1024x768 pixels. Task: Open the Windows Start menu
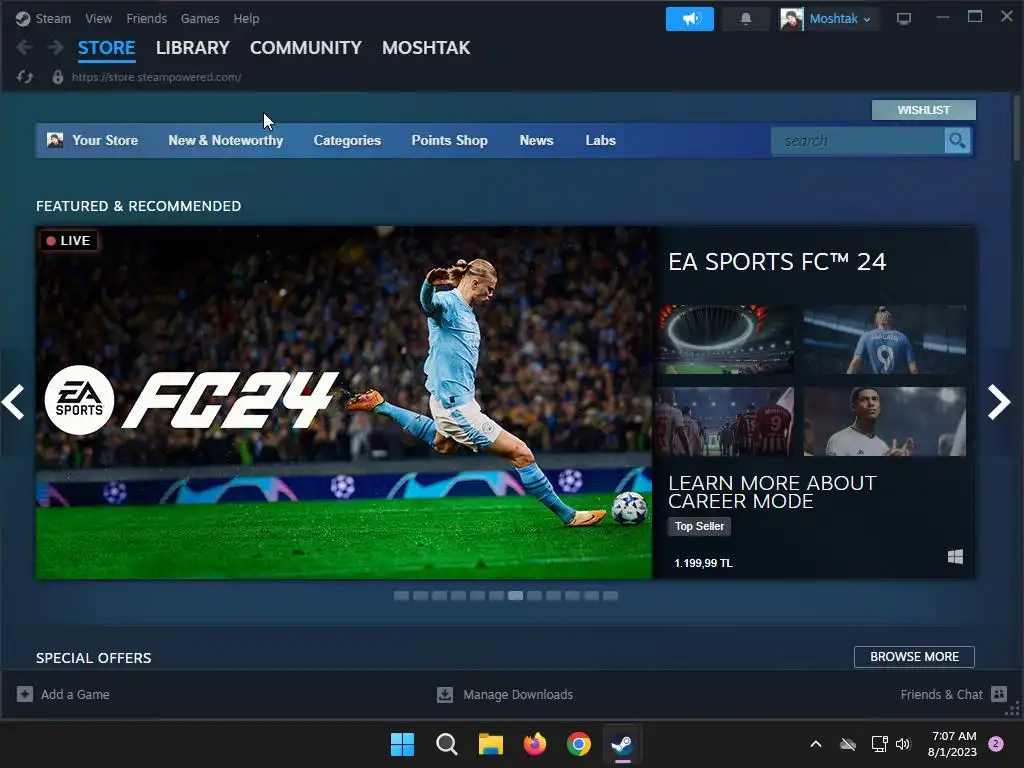(402, 744)
